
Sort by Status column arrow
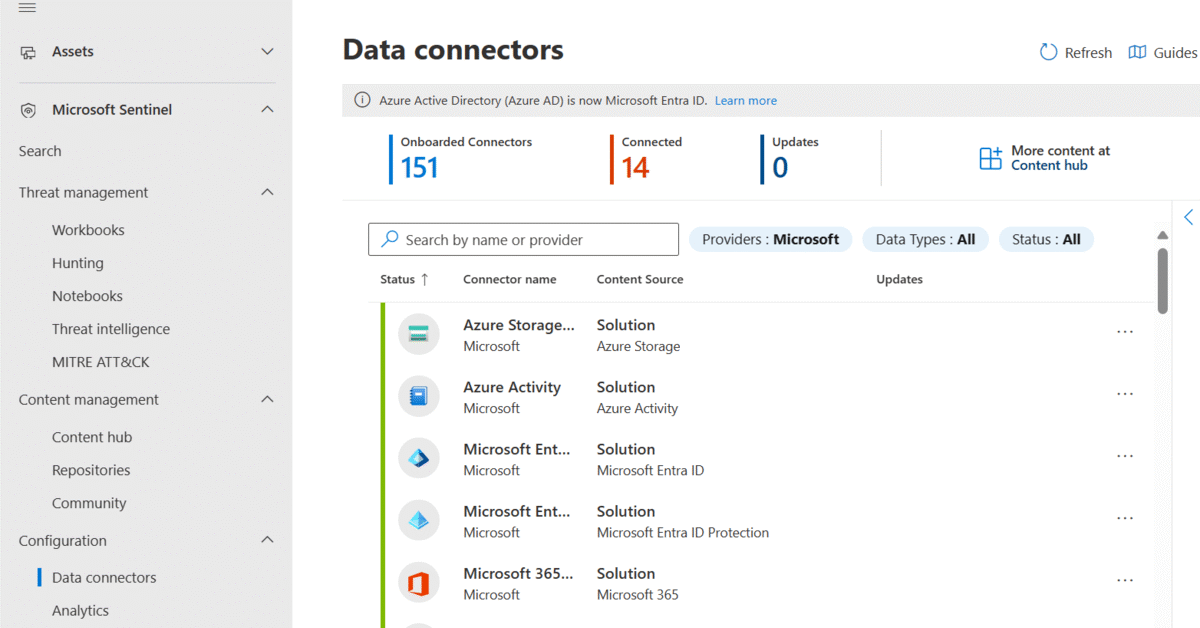(424, 279)
